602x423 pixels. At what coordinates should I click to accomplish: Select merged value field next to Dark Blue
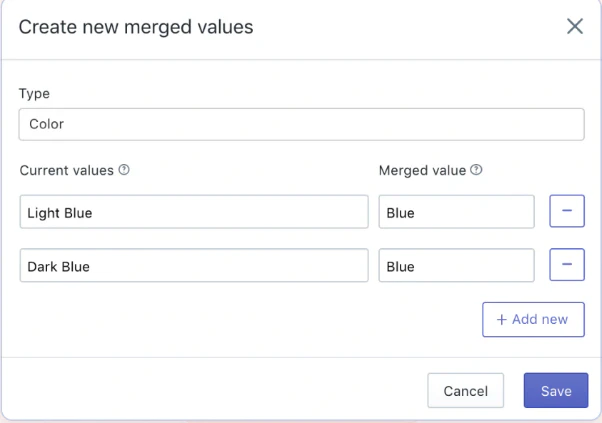pos(456,266)
